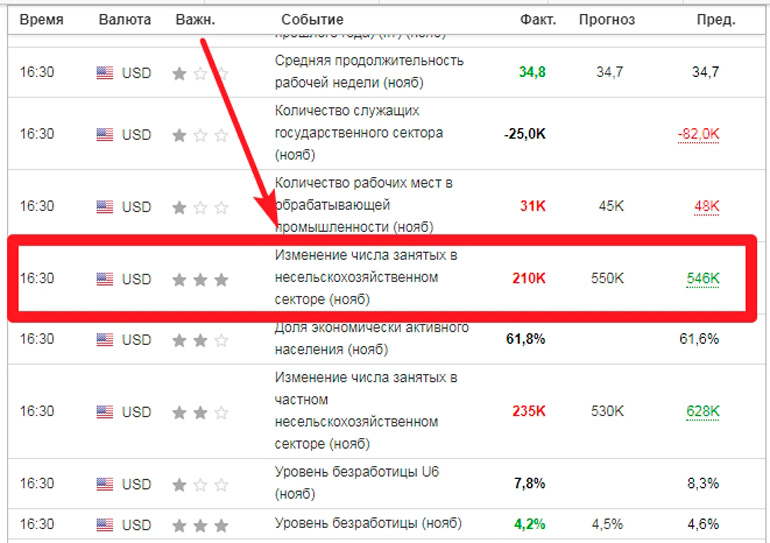Click actual value -25,0K
Viewport: 770px width, 543px height.
coord(525,134)
